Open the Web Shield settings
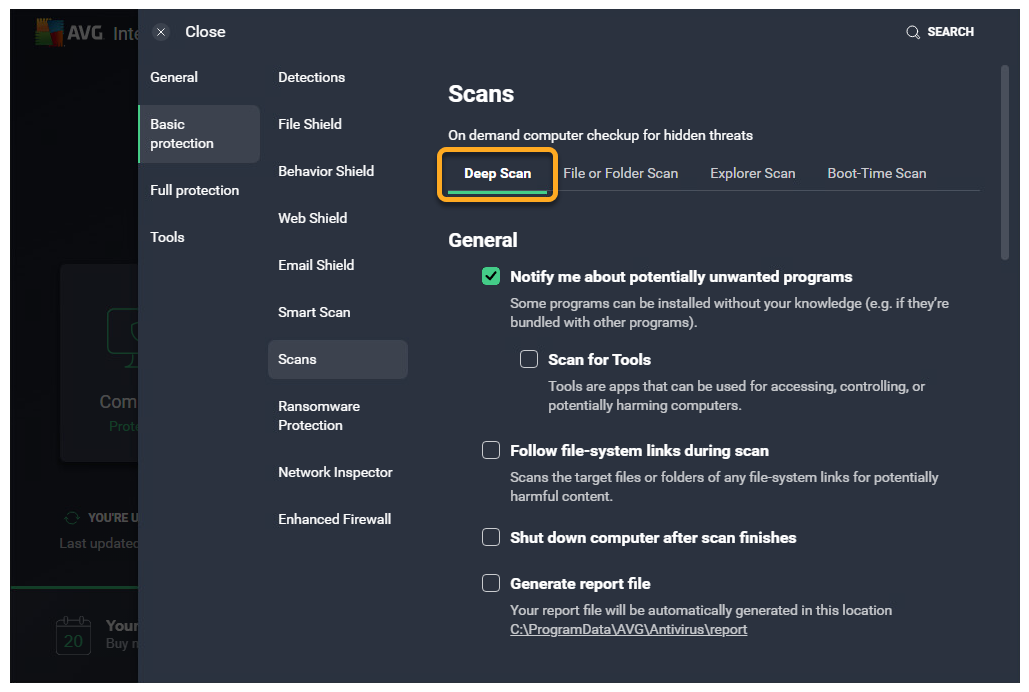 312,219
